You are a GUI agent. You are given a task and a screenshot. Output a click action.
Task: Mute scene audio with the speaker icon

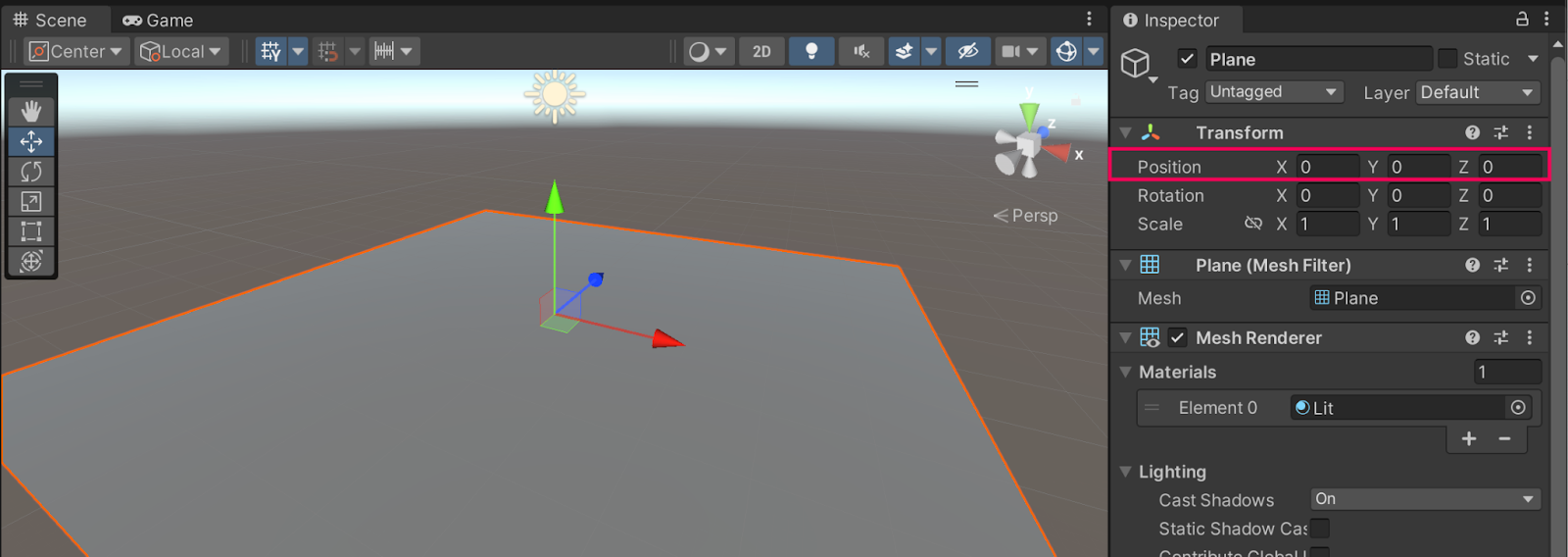[861, 51]
